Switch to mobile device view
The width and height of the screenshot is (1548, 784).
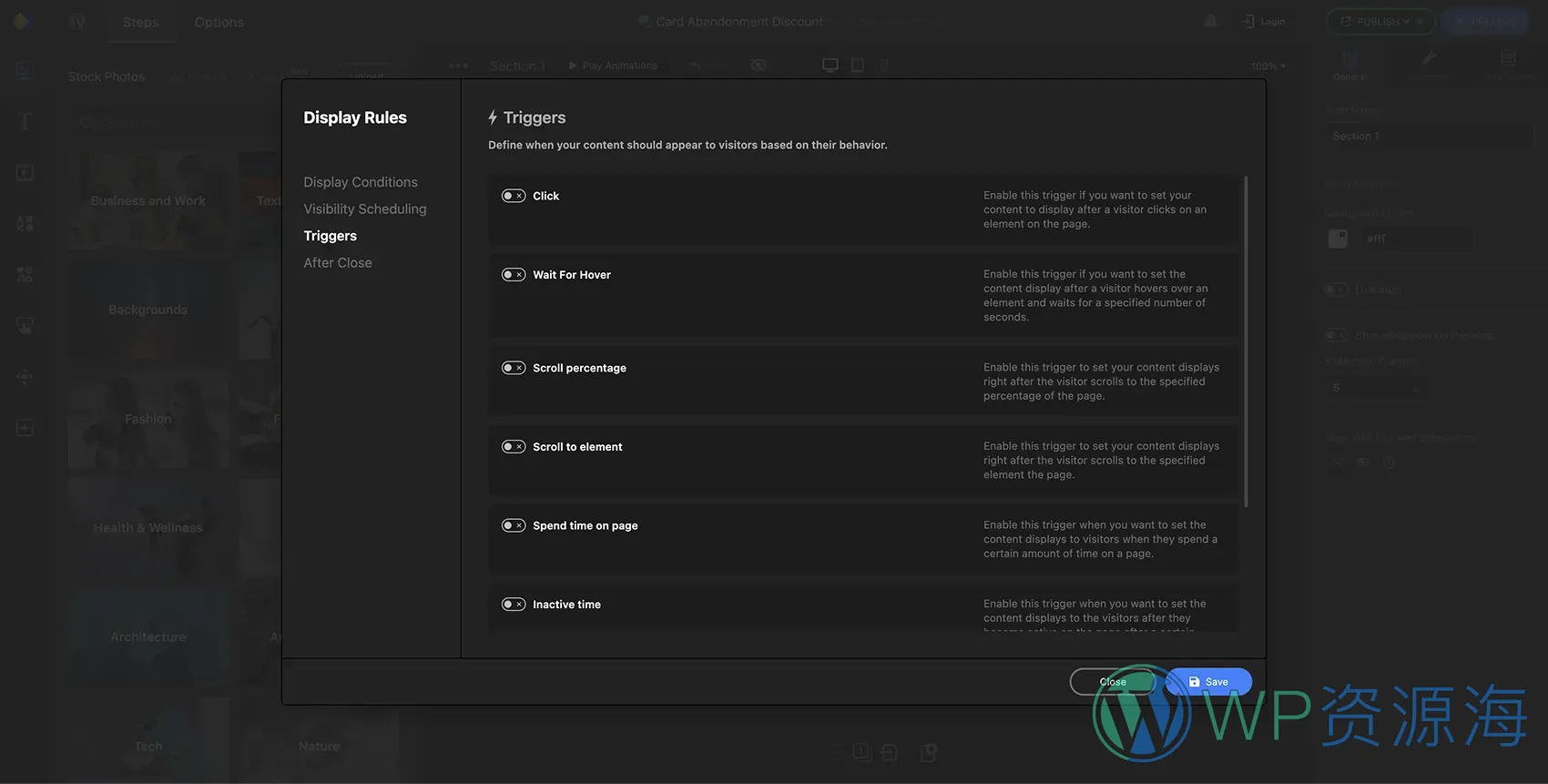coord(884,66)
